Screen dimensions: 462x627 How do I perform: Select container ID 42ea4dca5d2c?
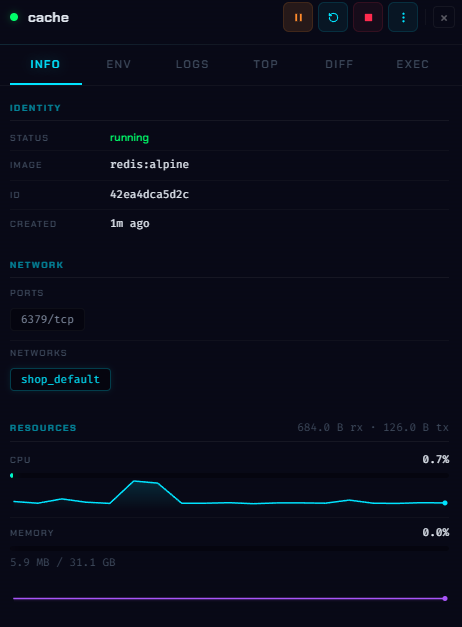click(149, 194)
